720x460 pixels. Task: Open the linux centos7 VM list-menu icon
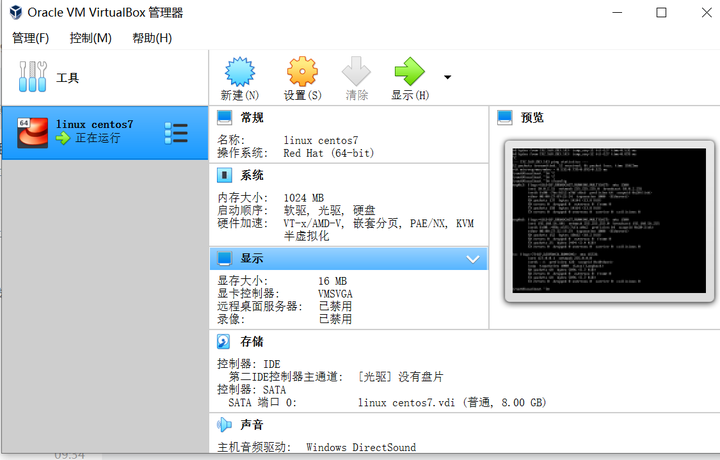176,133
